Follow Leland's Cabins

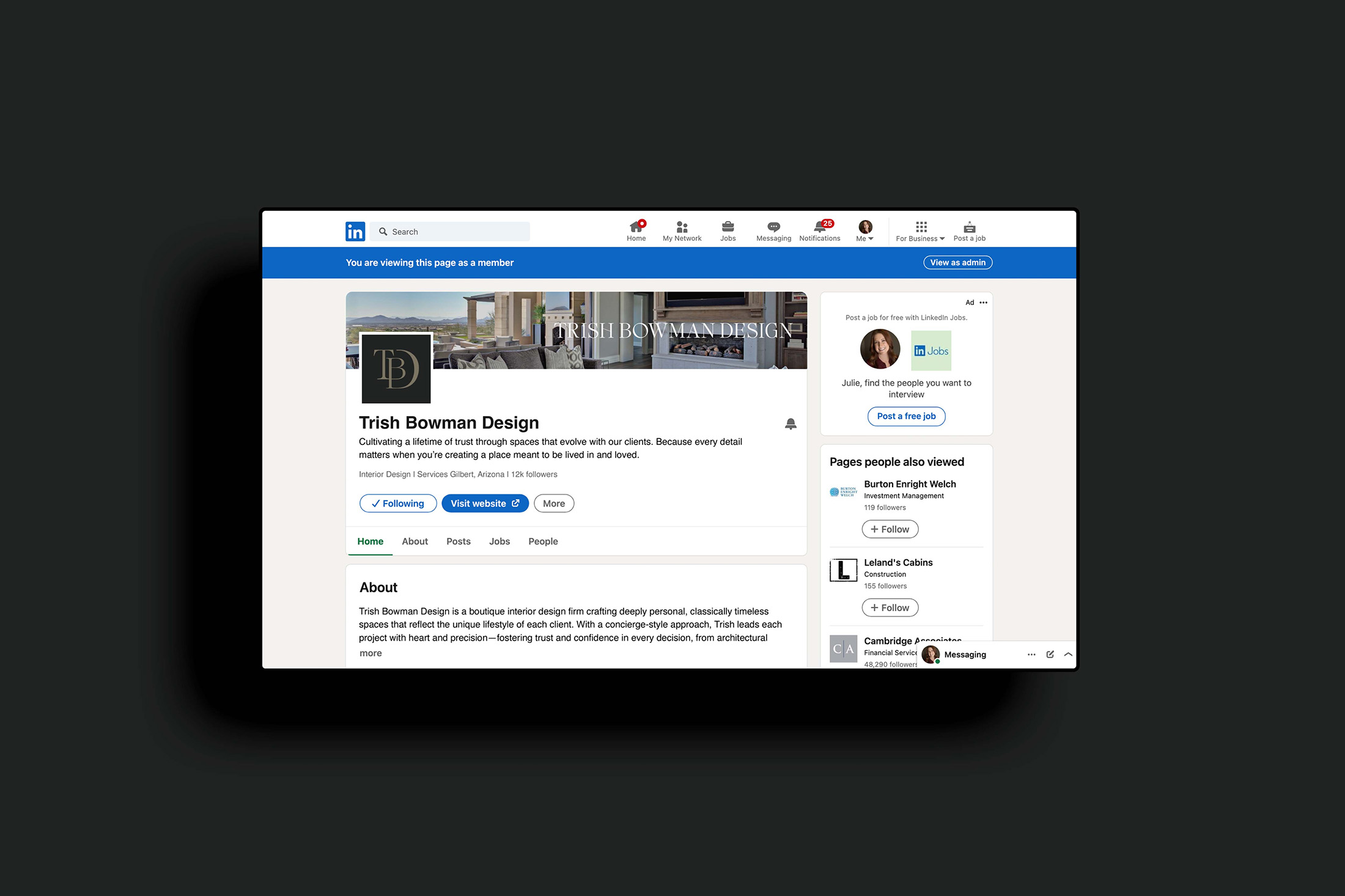[890, 608]
